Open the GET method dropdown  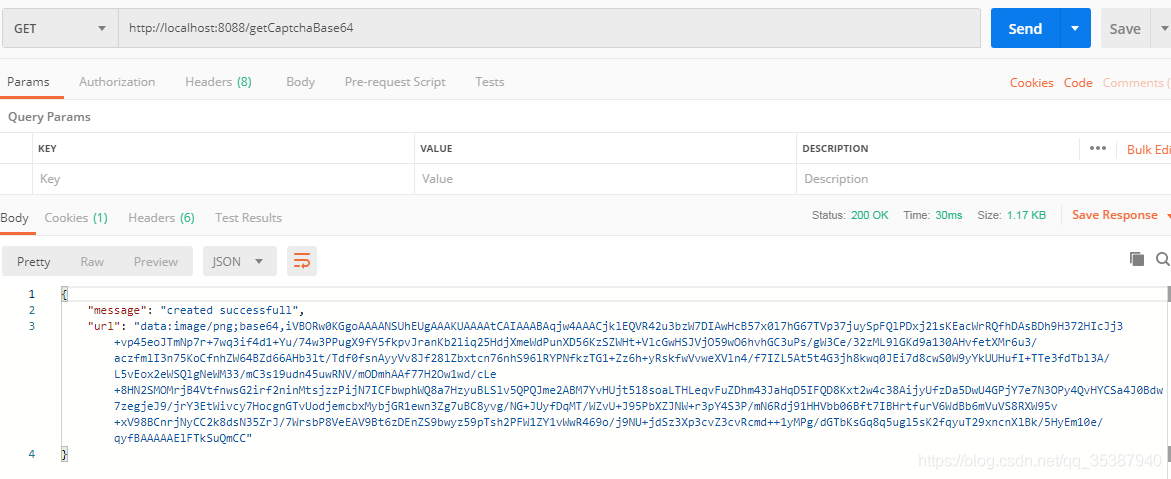tap(60, 28)
